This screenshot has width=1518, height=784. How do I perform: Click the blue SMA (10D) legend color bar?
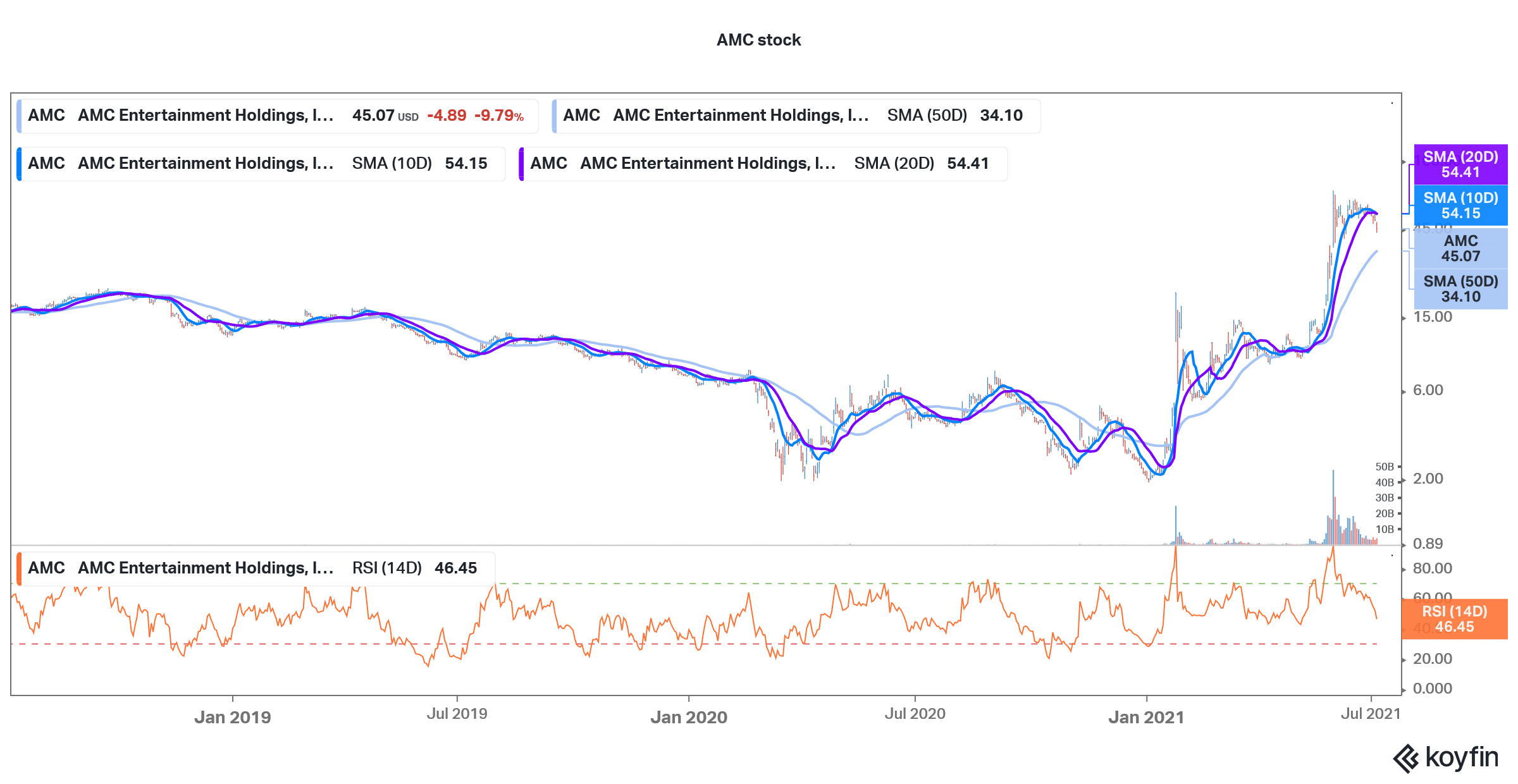coord(19,164)
